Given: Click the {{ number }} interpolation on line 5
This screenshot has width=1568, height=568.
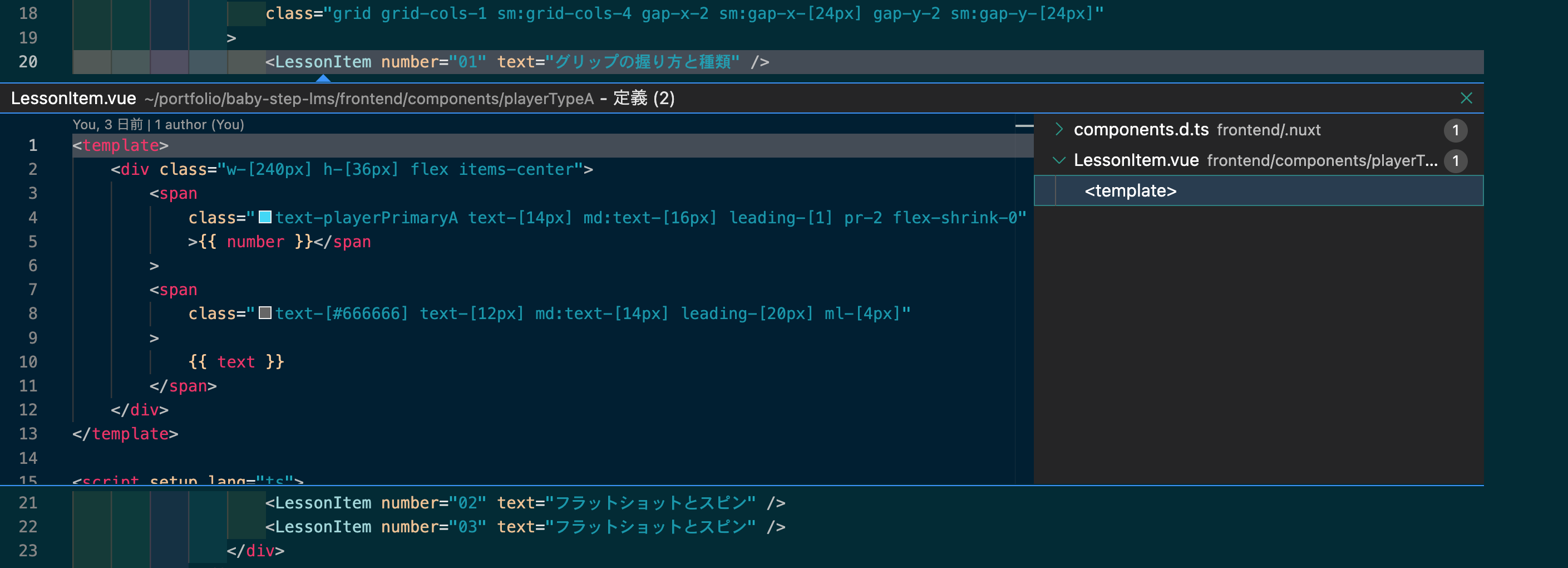Looking at the screenshot, I should [255, 241].
